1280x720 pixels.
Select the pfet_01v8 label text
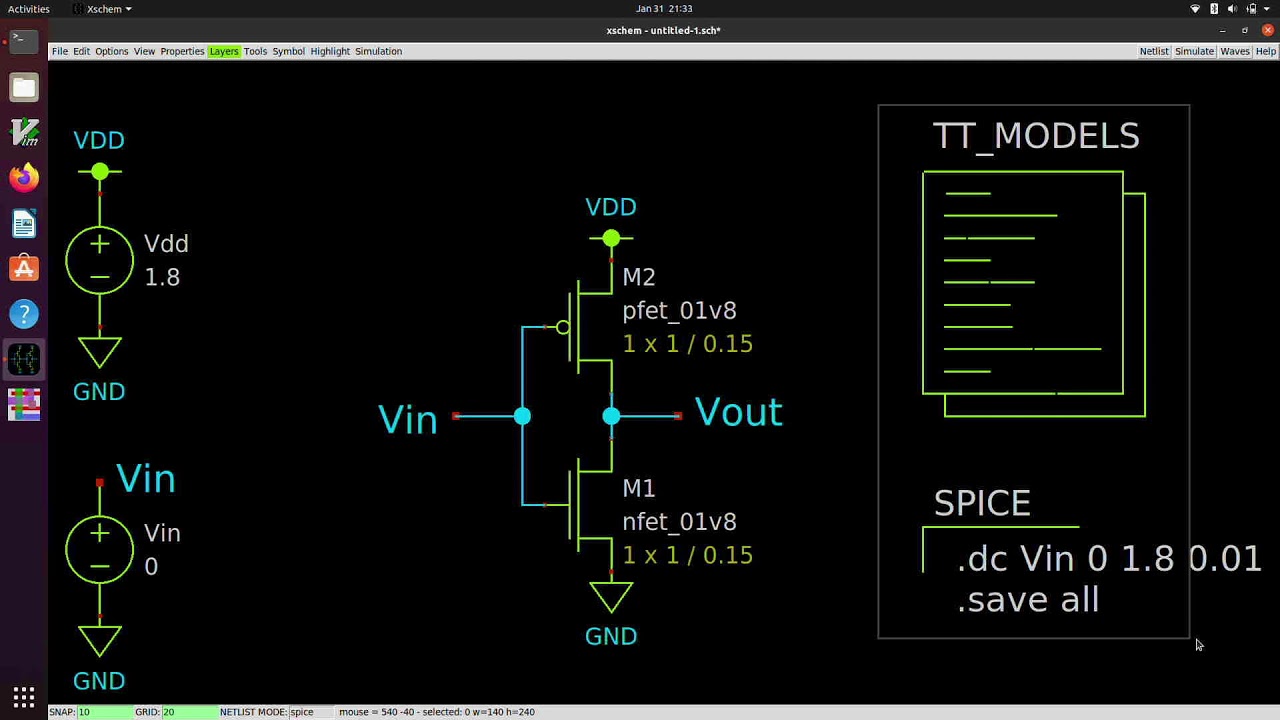679,311
